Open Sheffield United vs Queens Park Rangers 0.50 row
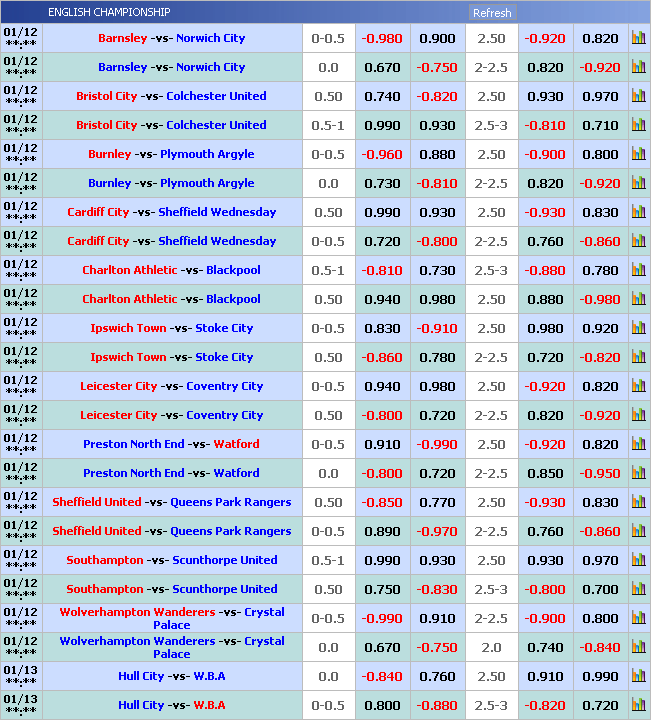 171,502
